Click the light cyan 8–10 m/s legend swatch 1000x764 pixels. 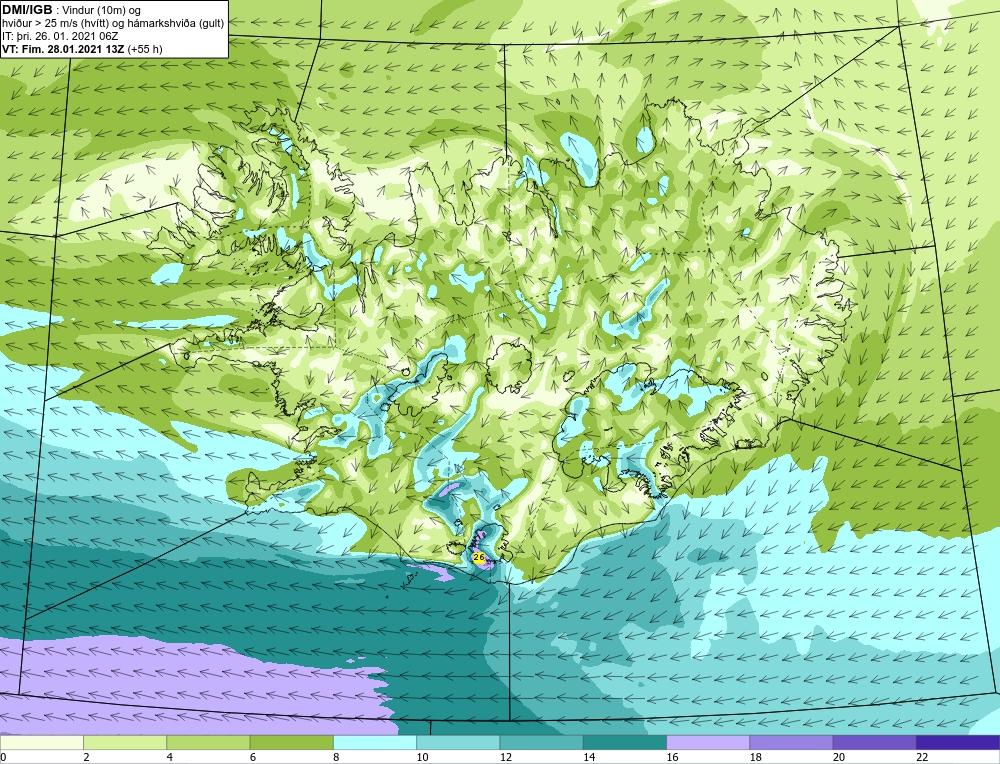tap(375, 742)
